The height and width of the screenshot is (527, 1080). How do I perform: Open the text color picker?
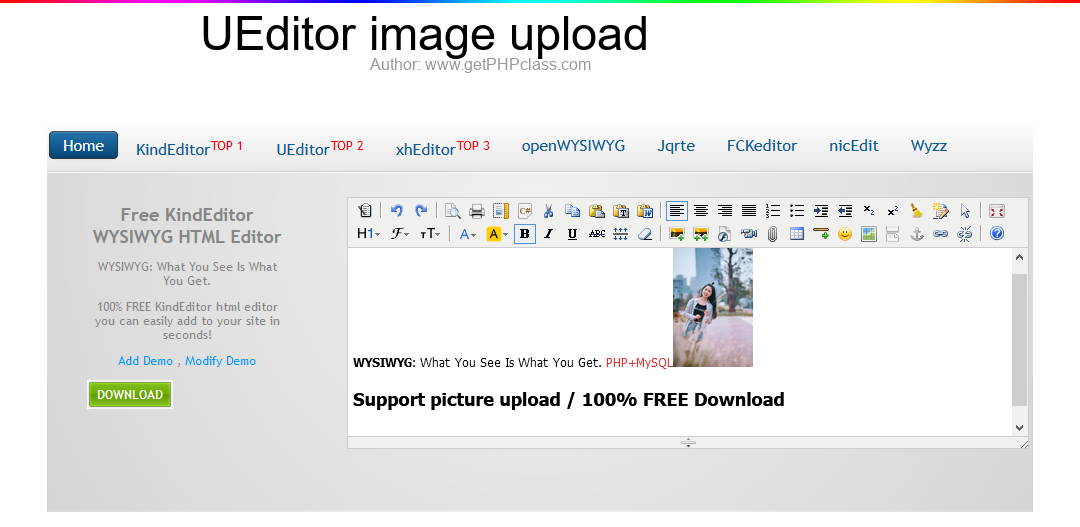tap(468, 234)
